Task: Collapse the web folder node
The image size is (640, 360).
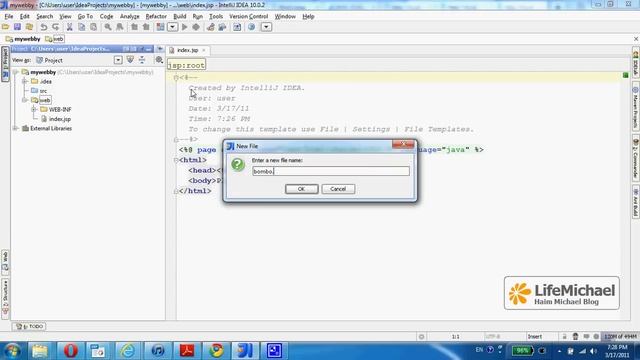Action: click(25, 100)
